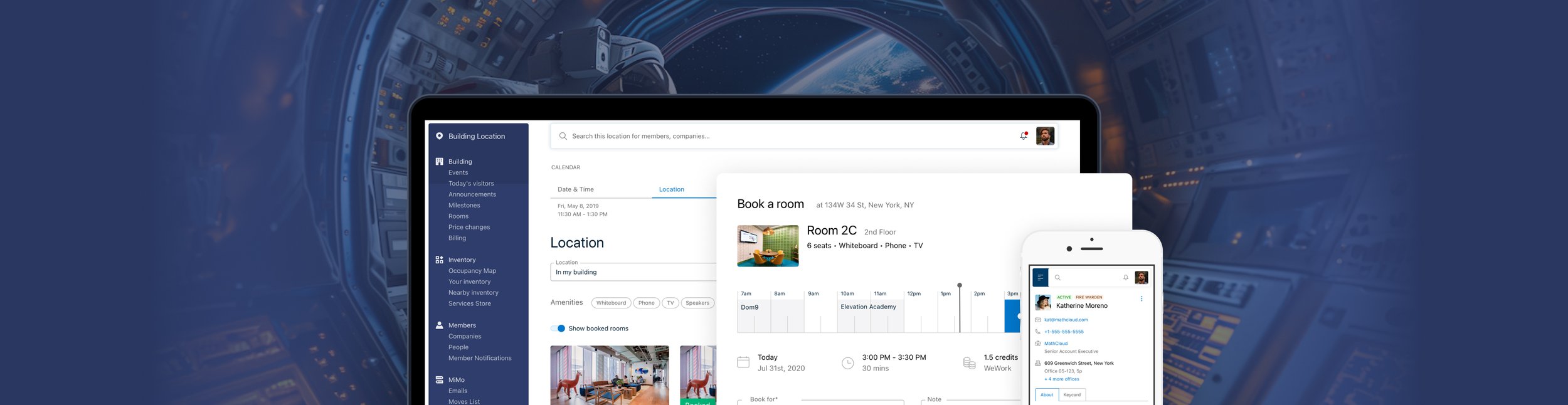Click the MiMo icon in sidebar
This screenshot has width=1568, height=405.
(x=439, y=380)
